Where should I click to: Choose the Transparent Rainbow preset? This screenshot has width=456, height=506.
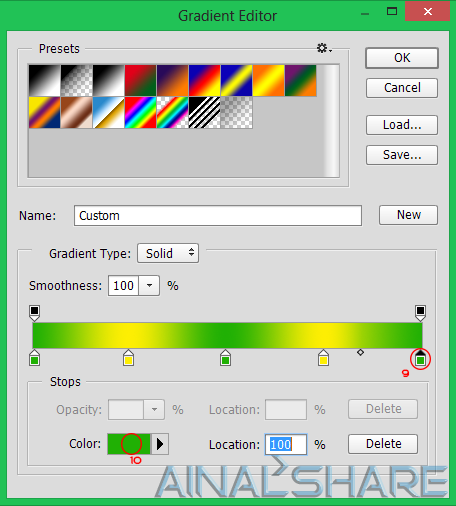pos(172,113)
